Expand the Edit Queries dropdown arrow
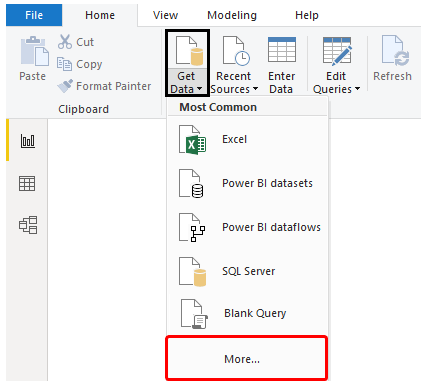 357,89
